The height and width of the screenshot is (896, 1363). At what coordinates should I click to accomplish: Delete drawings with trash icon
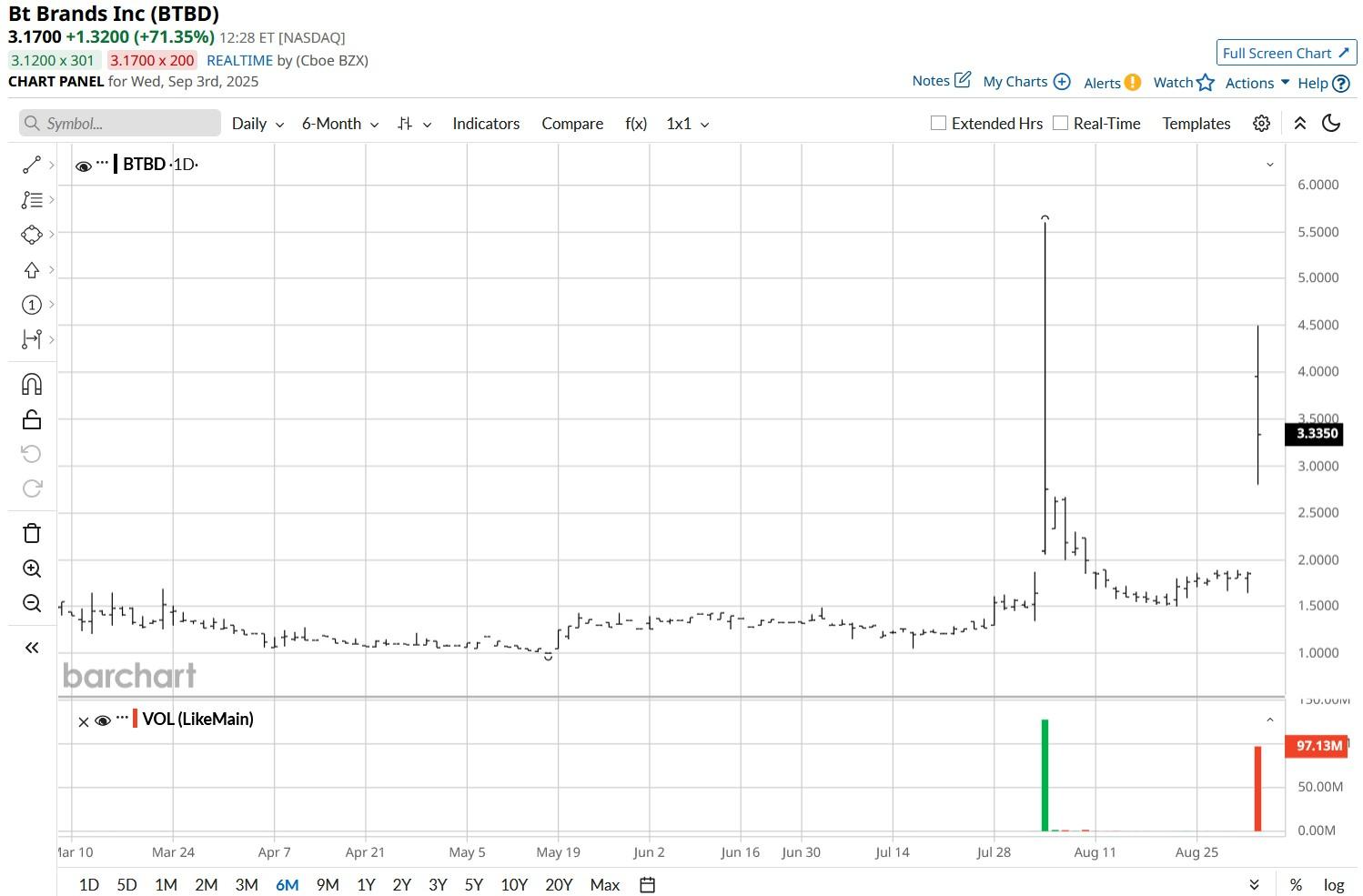pos(31,533)
